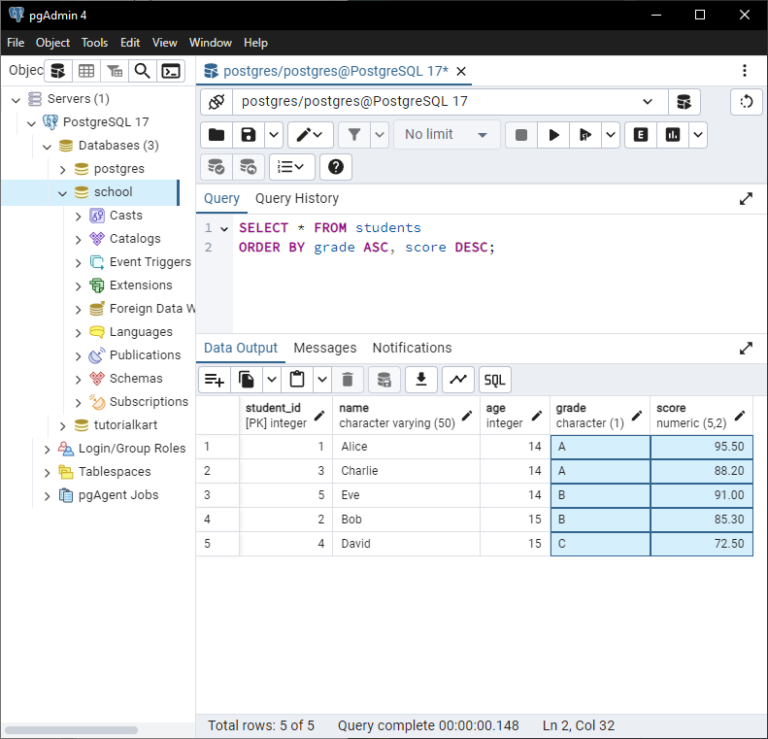Collapse the school database node
Viewport: 768px width, 739px height.
point(62,192)
